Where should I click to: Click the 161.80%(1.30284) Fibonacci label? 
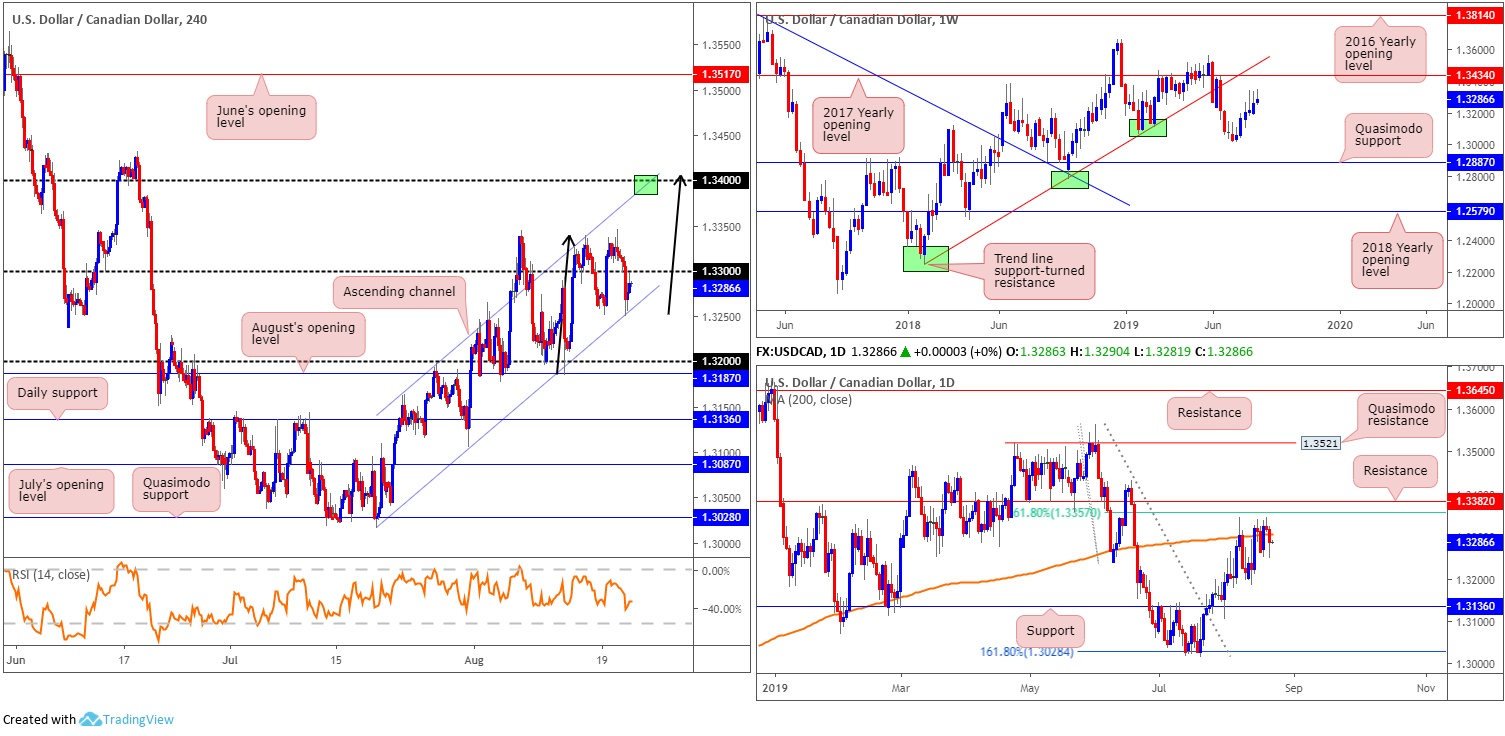click(1025, 651)
